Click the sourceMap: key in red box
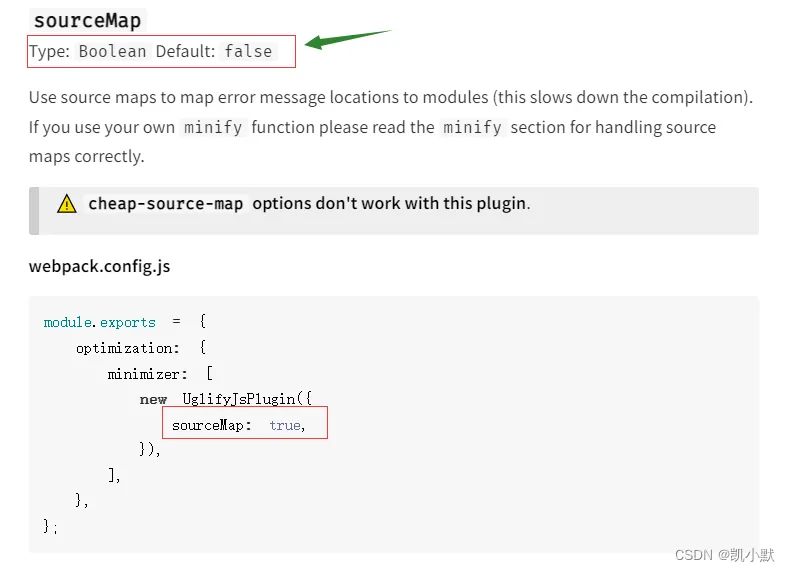Viewport: 790px width, 572px height. tap(212, 425)
